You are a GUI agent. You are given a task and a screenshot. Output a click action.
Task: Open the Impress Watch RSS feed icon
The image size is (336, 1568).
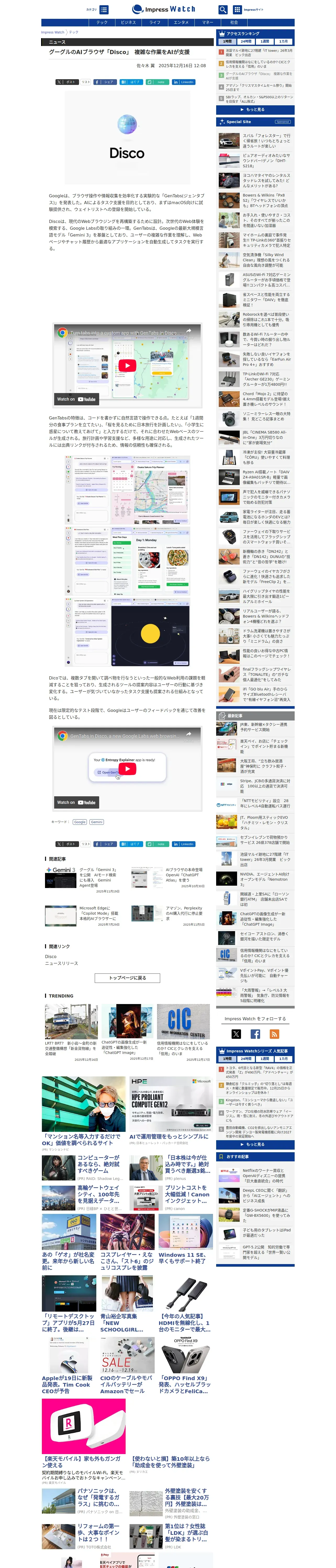click(x=275, y=1034)
